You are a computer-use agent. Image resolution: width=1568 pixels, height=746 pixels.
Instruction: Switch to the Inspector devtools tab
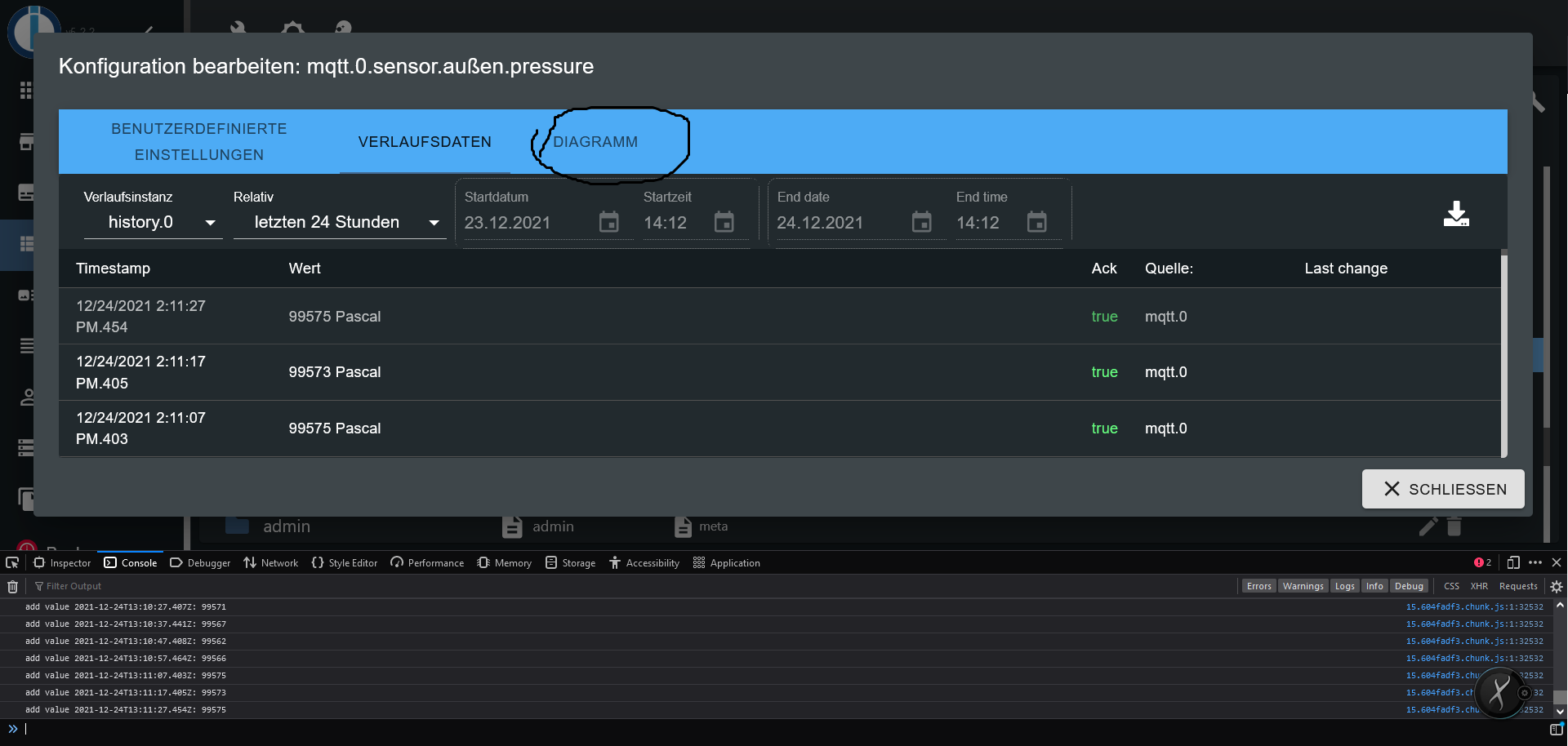click(x=62, y=562)
